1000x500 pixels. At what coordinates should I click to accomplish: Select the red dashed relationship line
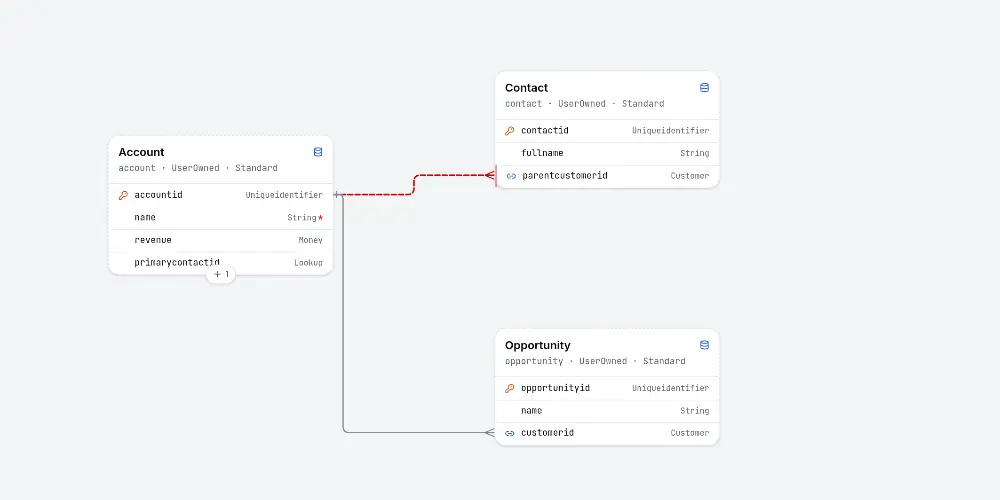[414, 185]
